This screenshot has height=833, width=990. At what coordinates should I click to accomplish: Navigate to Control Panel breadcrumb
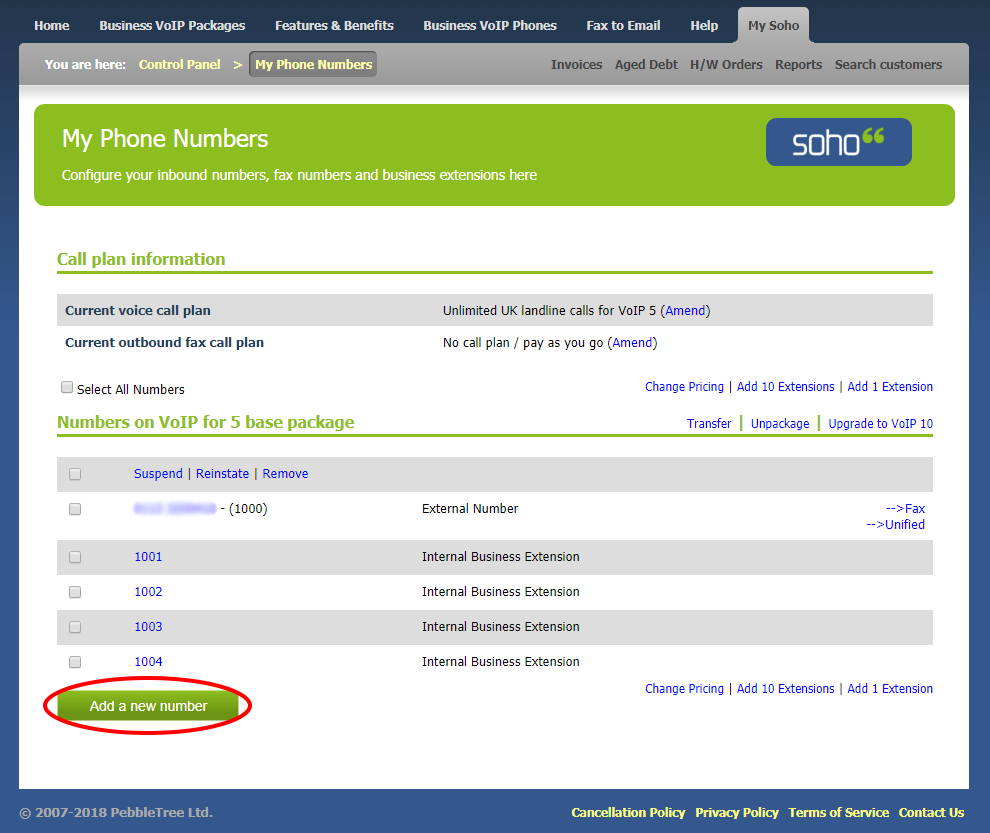coord(180,65)
